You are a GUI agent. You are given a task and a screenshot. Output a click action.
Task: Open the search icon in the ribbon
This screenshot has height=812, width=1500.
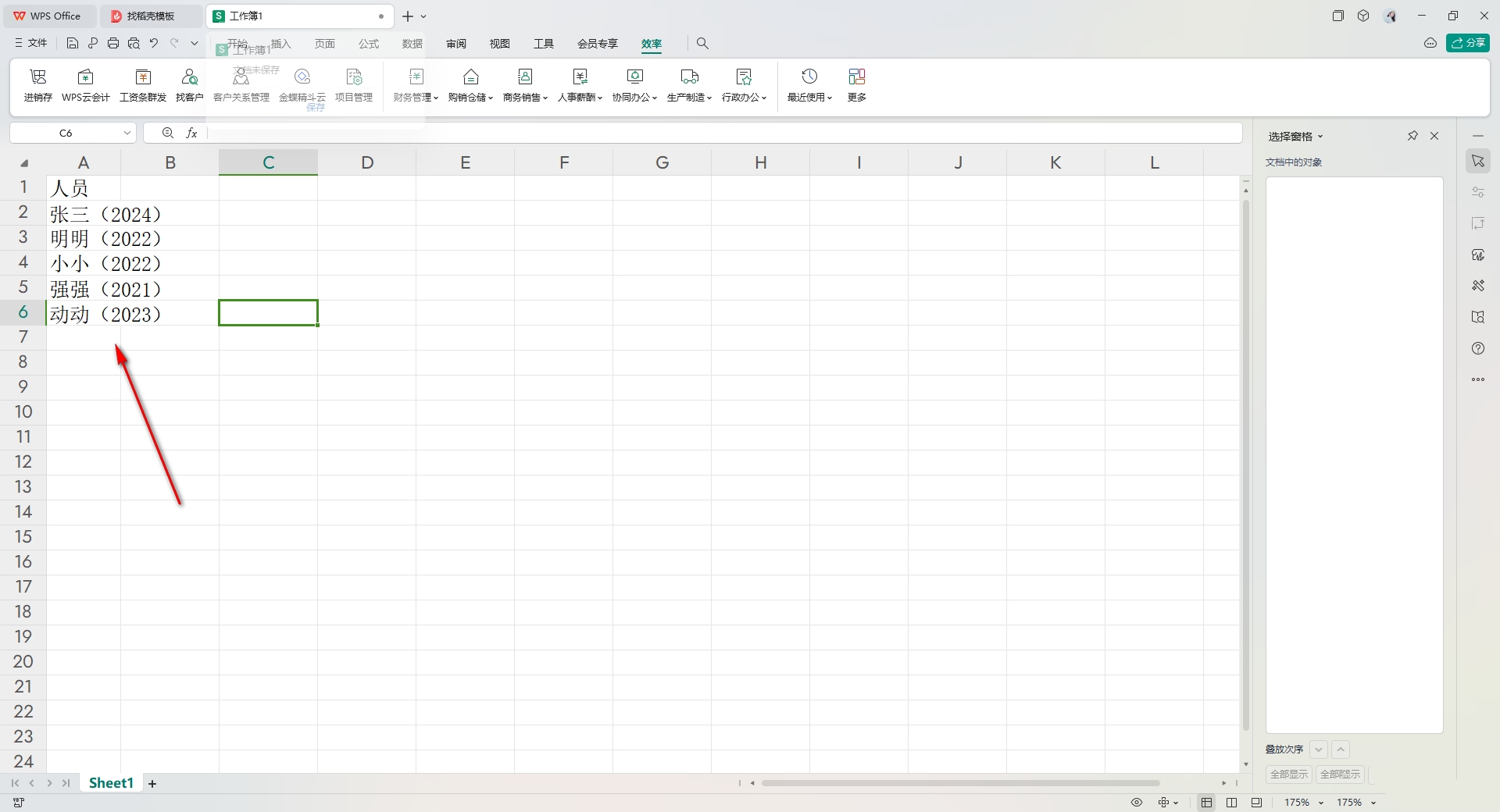[702, 43]
